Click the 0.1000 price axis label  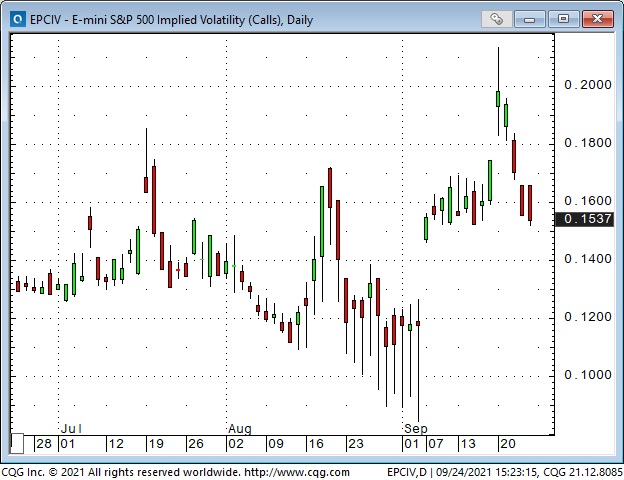pos(588,375)
